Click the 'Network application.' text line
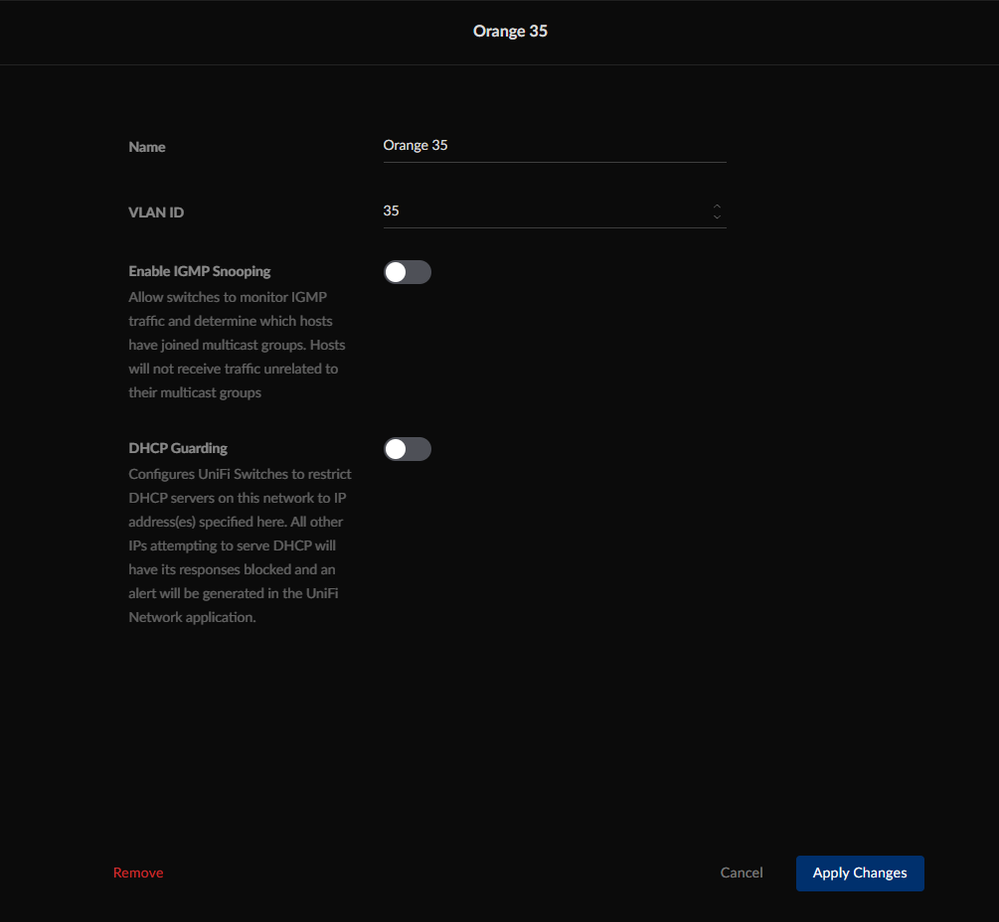 (x=192, y=618)
